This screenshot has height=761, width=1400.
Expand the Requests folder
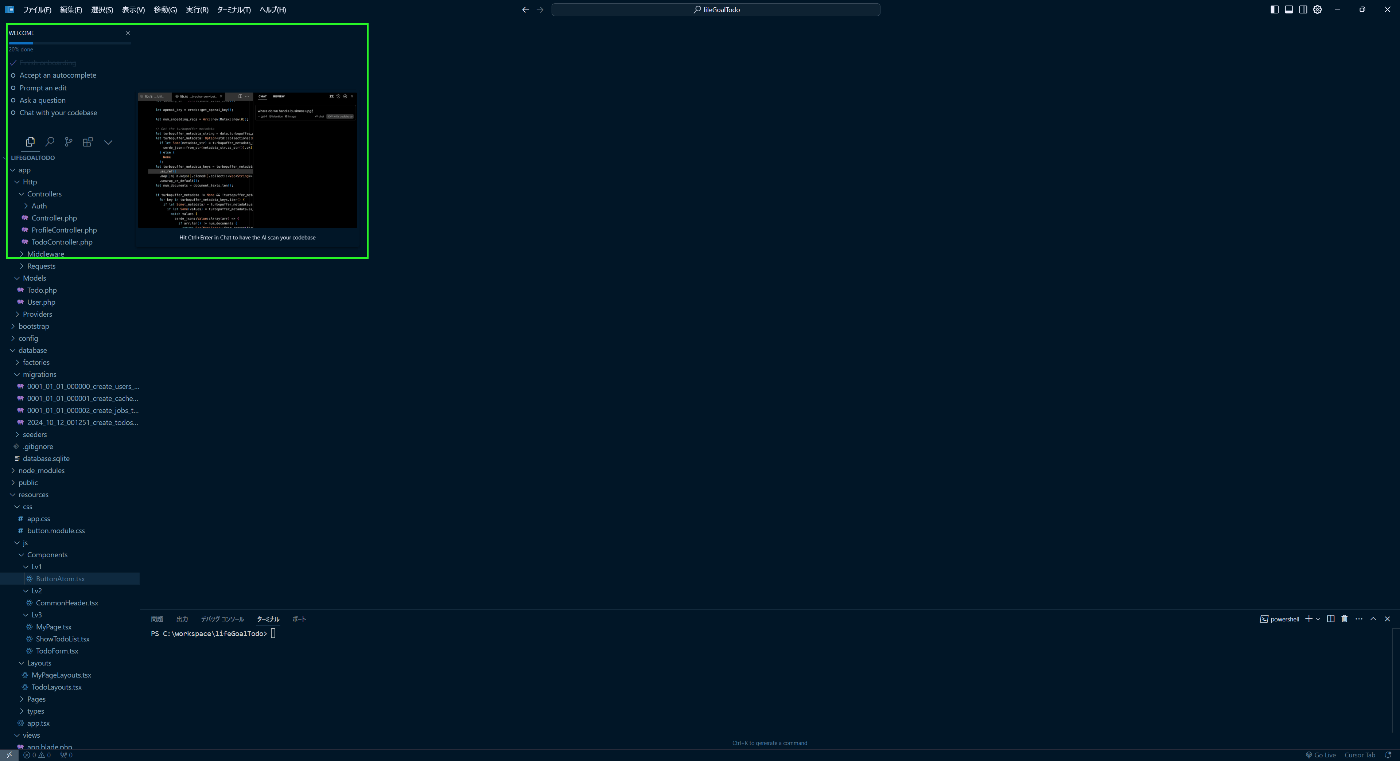tap(40, 266)
